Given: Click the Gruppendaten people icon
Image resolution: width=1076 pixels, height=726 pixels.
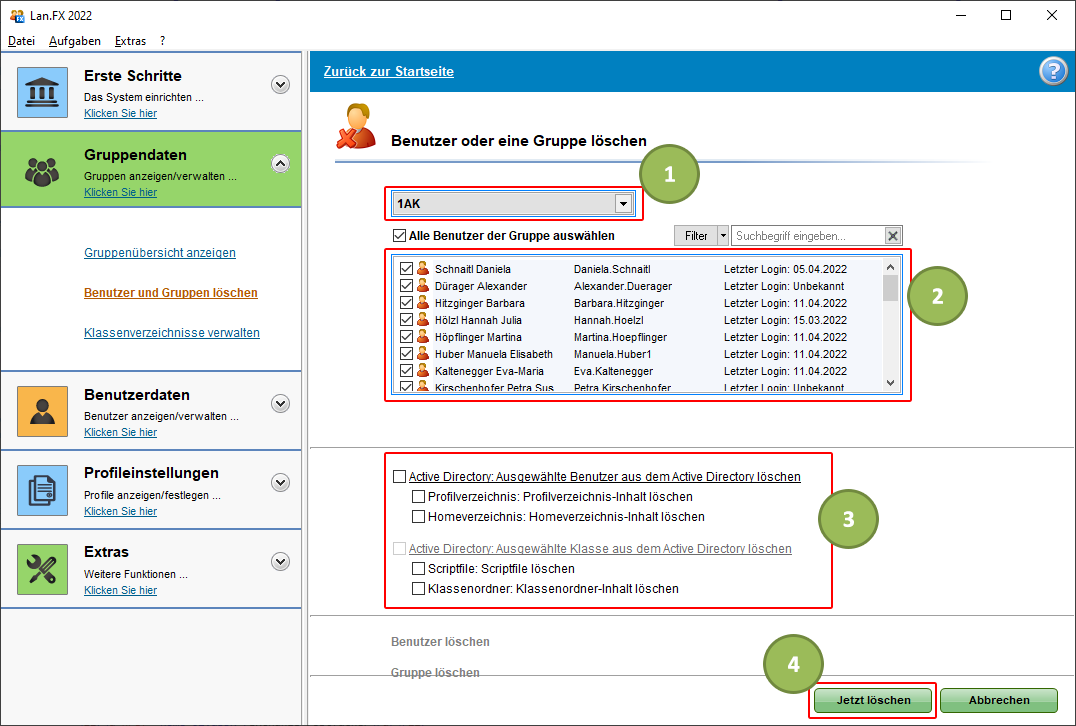Looking at the screenshot, I should pos(43,171).
